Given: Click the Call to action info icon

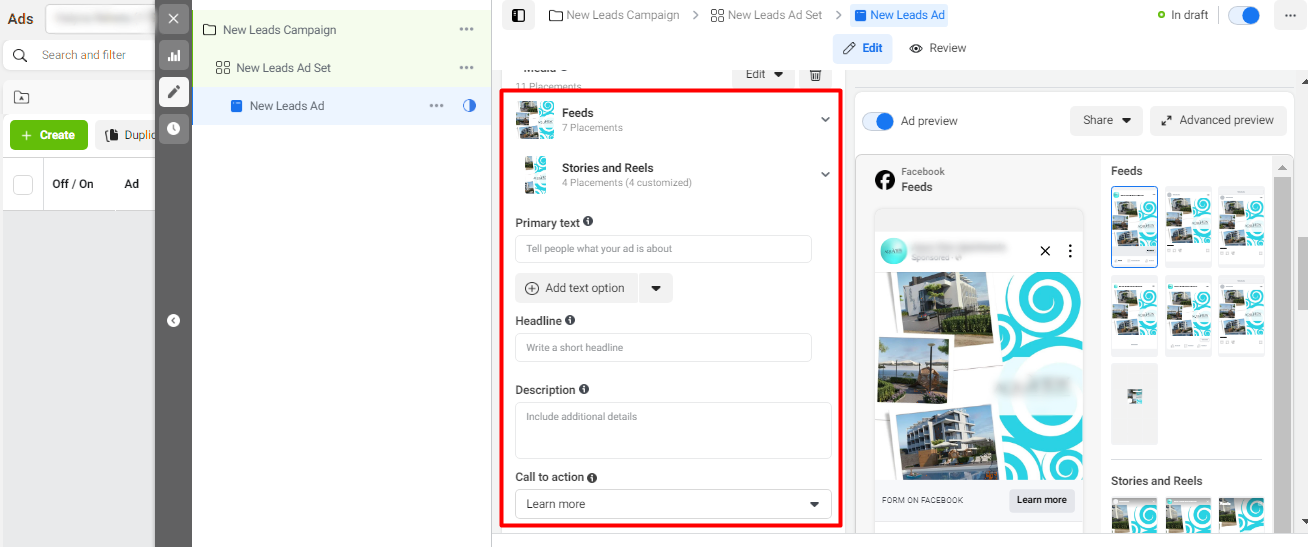Looking at the screenshot, I should (592, 478).
